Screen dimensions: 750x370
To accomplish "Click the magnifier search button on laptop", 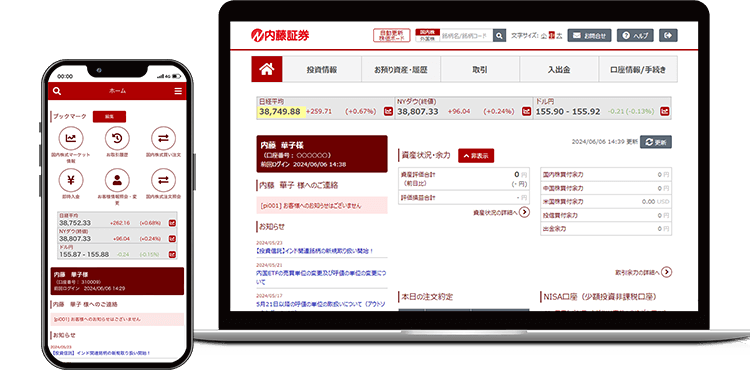I will pos(499,35).
